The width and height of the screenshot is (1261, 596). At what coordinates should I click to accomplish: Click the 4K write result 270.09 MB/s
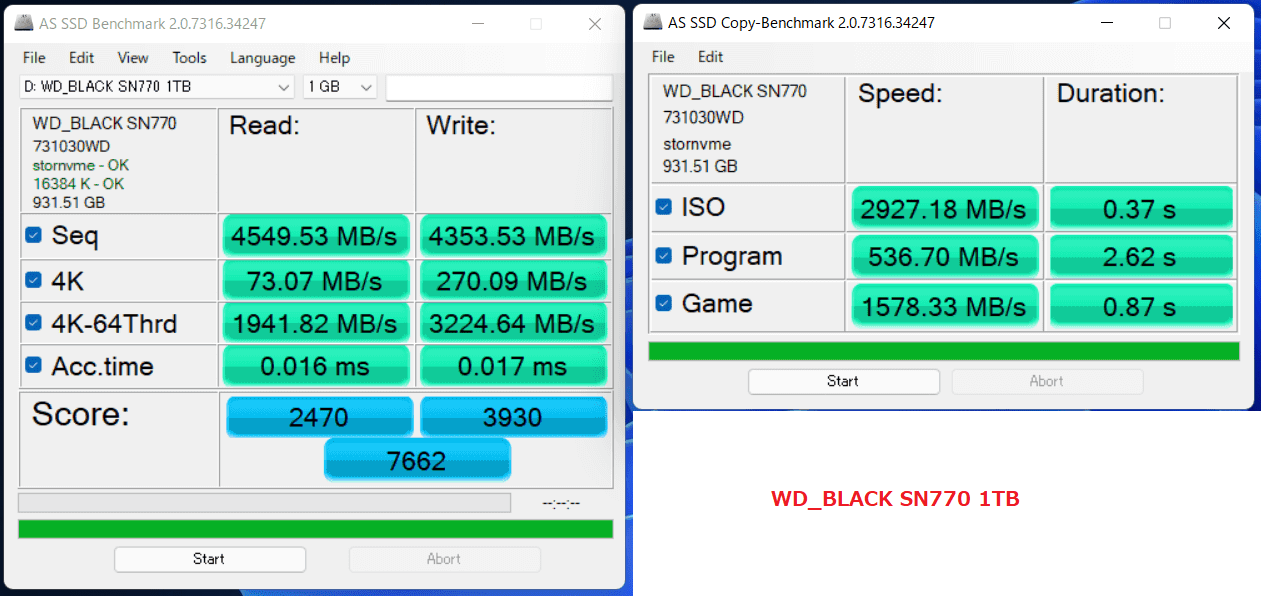click(x=513, y=281)
